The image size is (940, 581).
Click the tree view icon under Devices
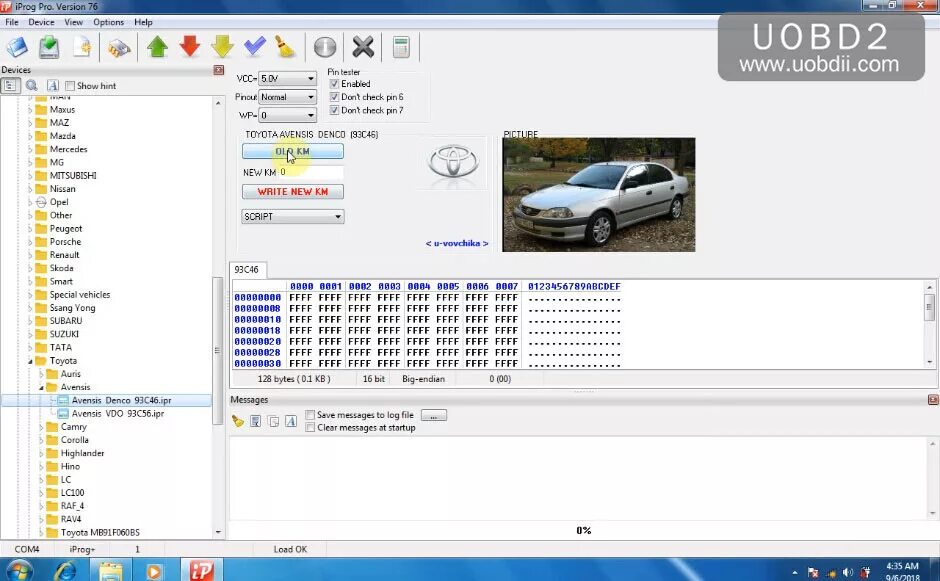point(10,86)
